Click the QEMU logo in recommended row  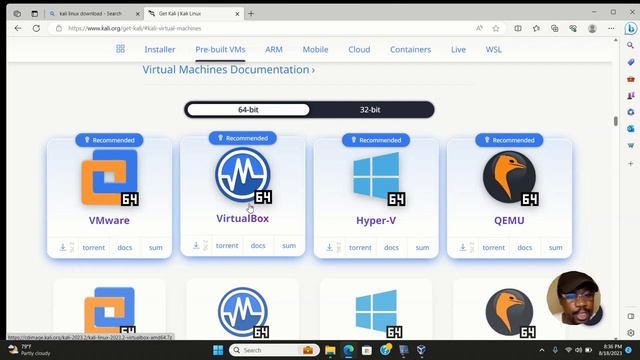tap(509, 177)
